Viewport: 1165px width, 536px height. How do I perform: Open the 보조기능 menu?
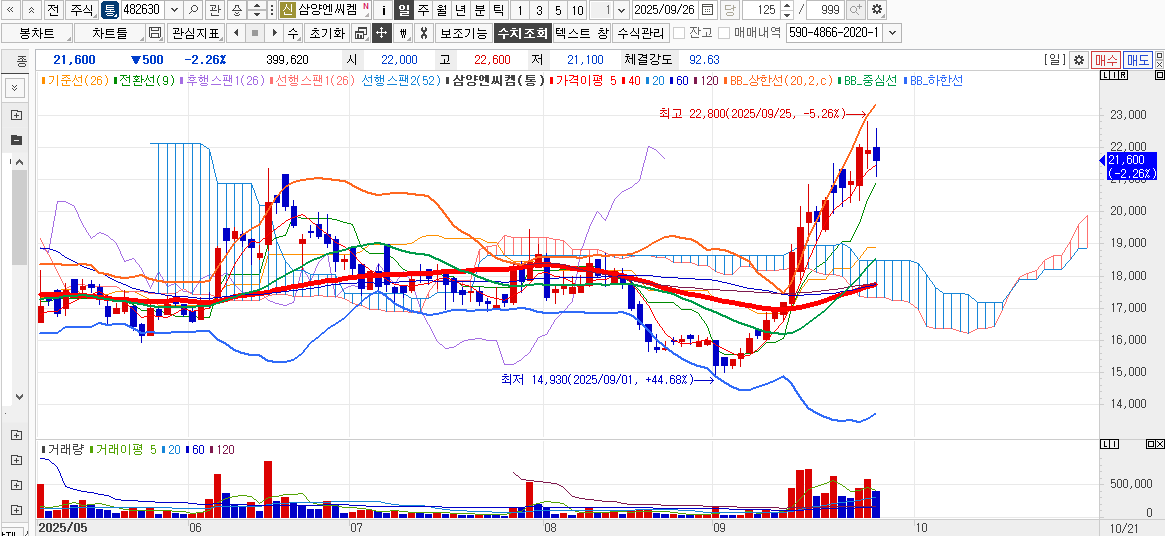pos(463,33)
